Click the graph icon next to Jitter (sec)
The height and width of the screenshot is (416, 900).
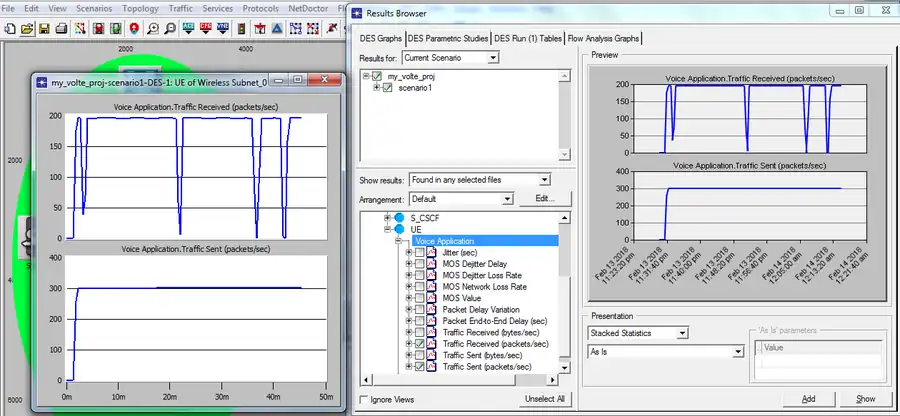(x=432, y=252)
